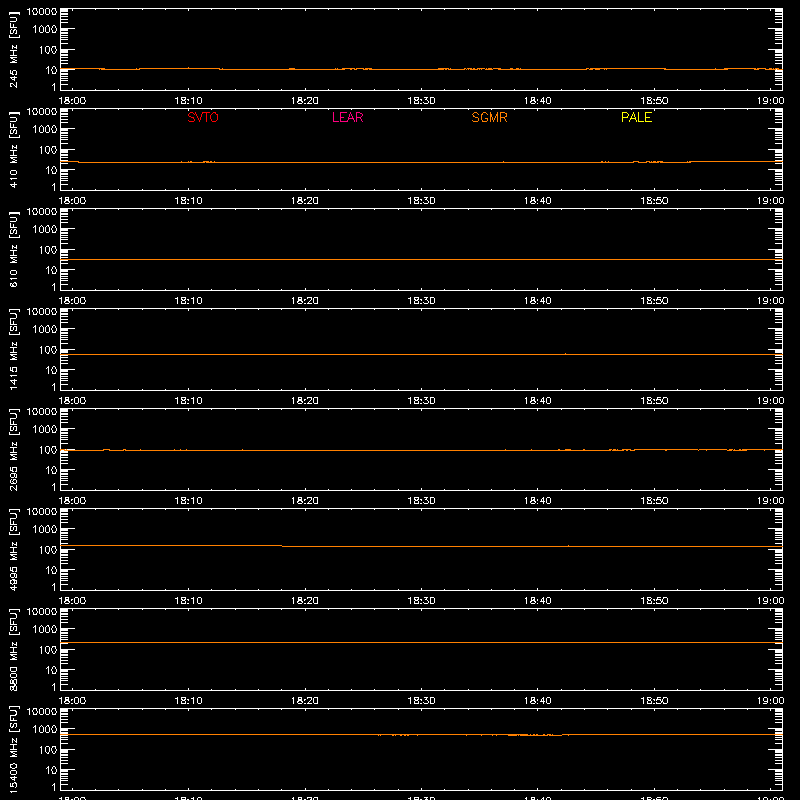Viewport: 800px width, 800px height.
Task: Click the orange flux trace in 245 MHz plot
Action: (x=421, y=69)
